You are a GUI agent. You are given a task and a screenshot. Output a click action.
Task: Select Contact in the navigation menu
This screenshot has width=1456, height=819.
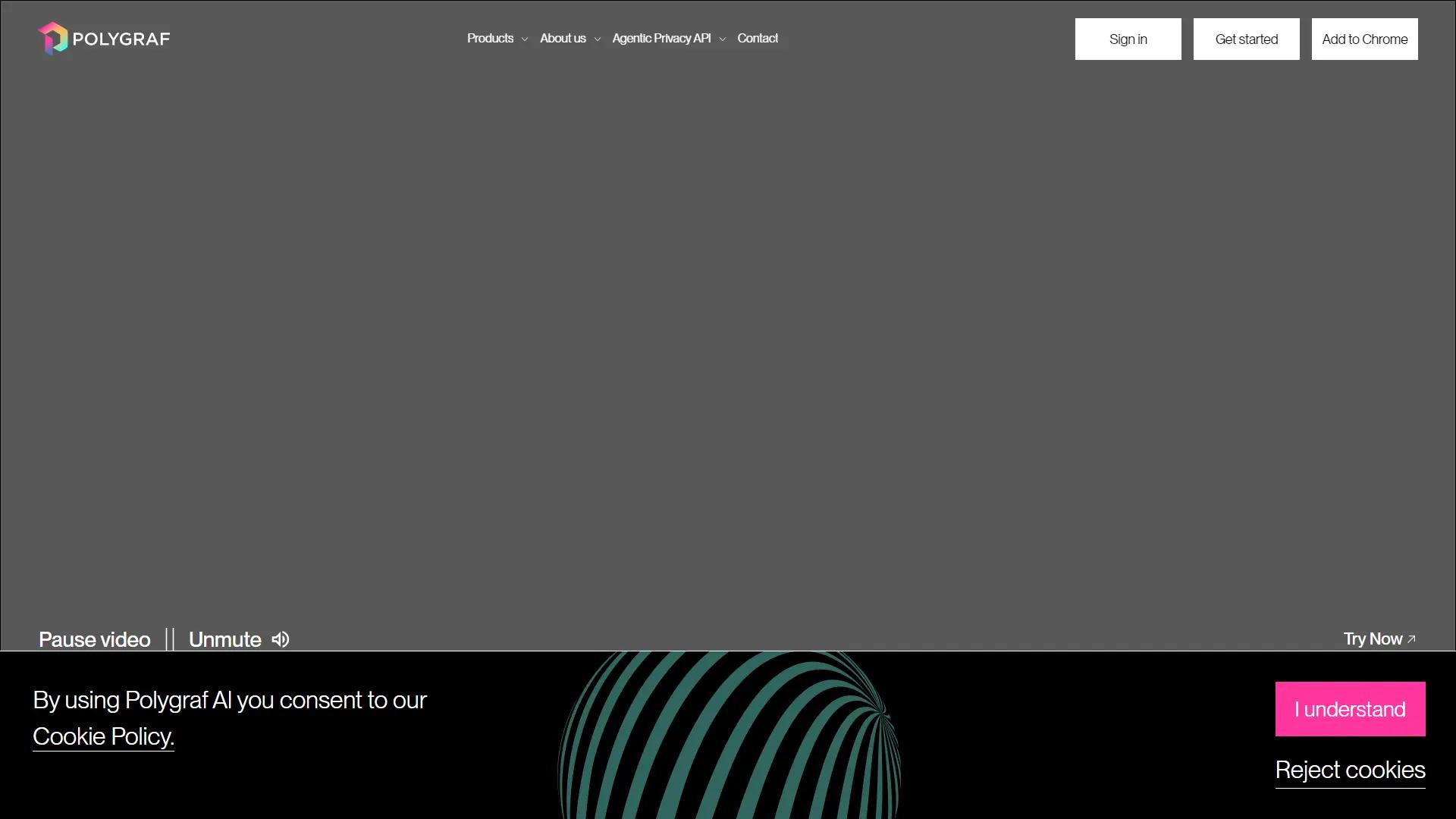[758, 38]
